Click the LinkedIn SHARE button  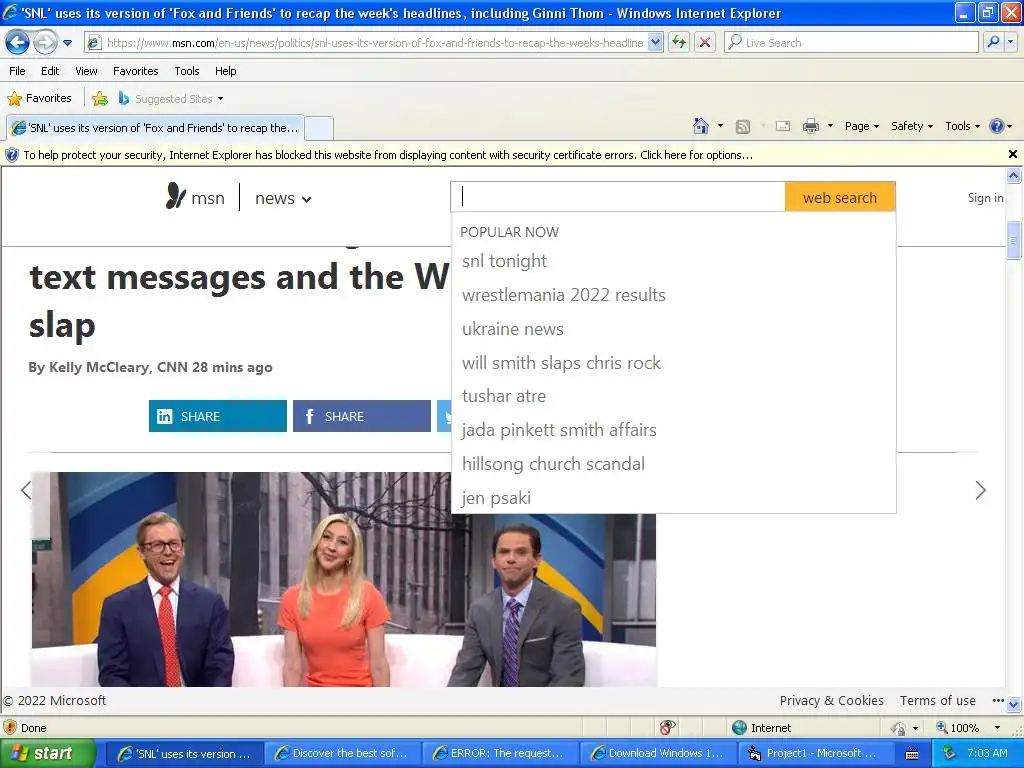(x=217, y=416)
